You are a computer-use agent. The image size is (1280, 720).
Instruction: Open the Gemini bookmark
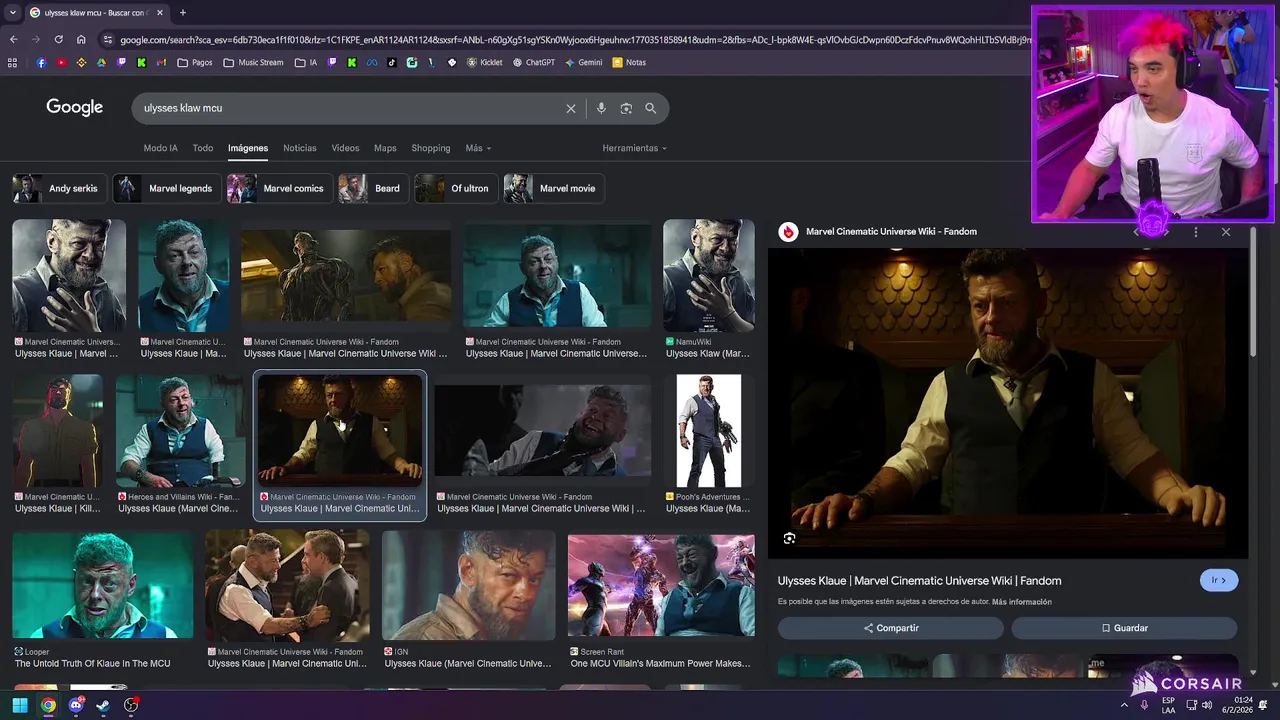pyautogui.click(x=584, y=62)
